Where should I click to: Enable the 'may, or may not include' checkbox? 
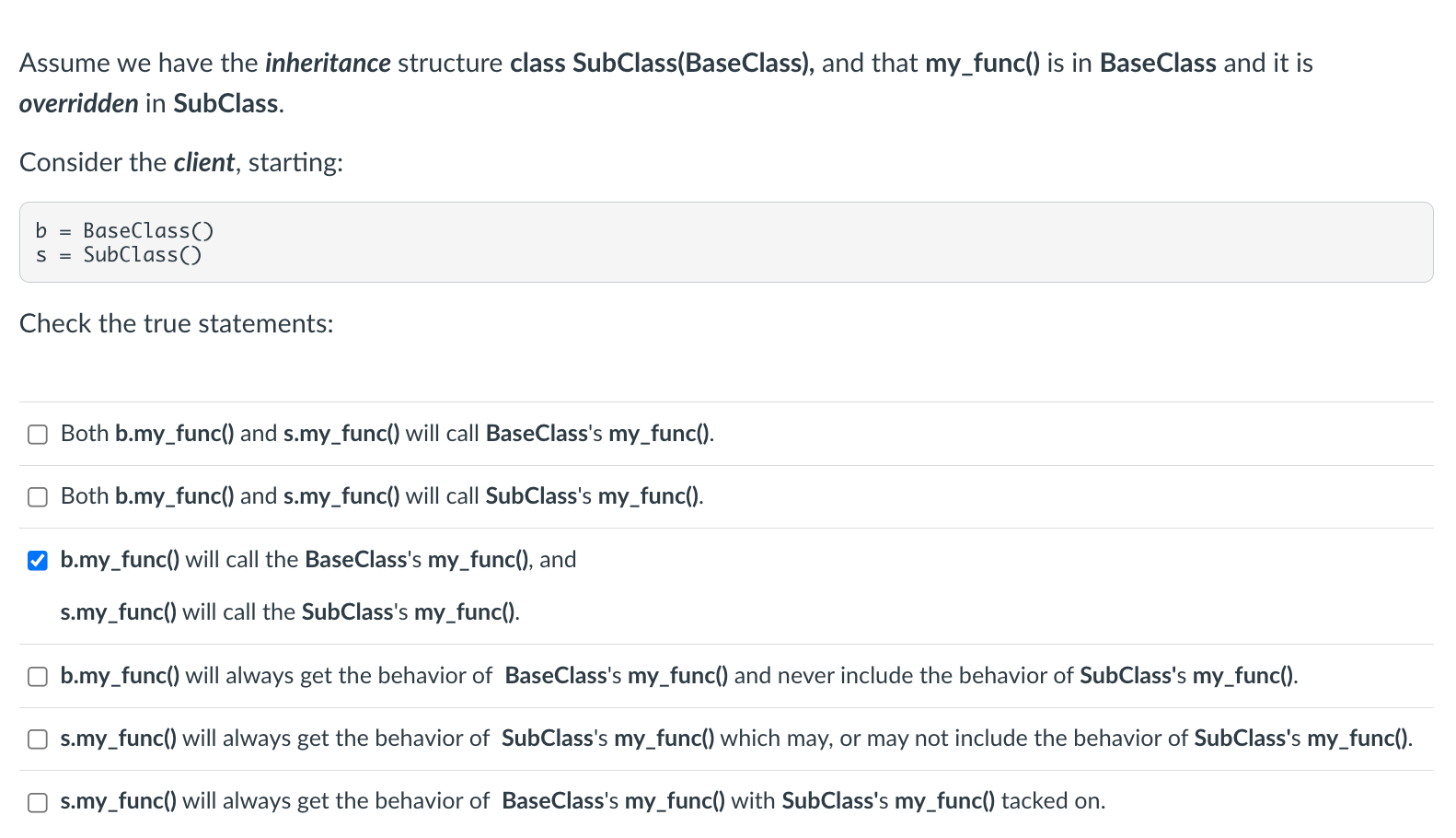[x=38, y=739]
